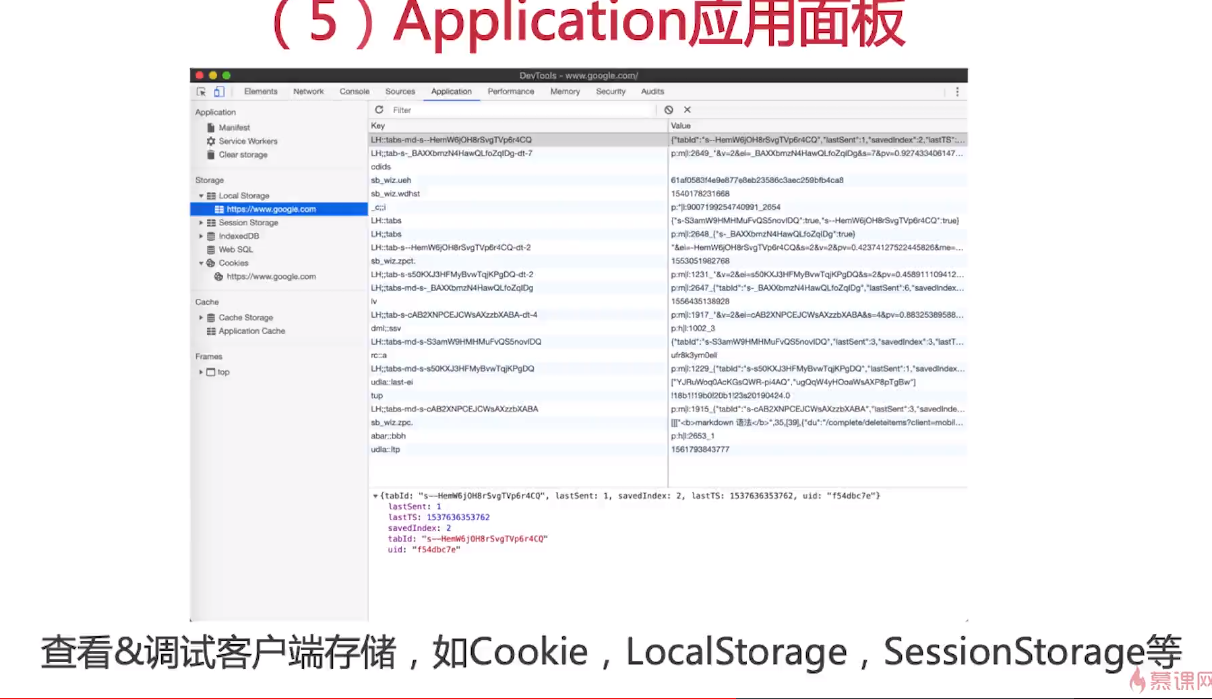The height and width of the screenshot is (699, 1212).
Task: Select the sb_wiz.zpc. key row
Action: pyautogui.click(x=667, y=422)
